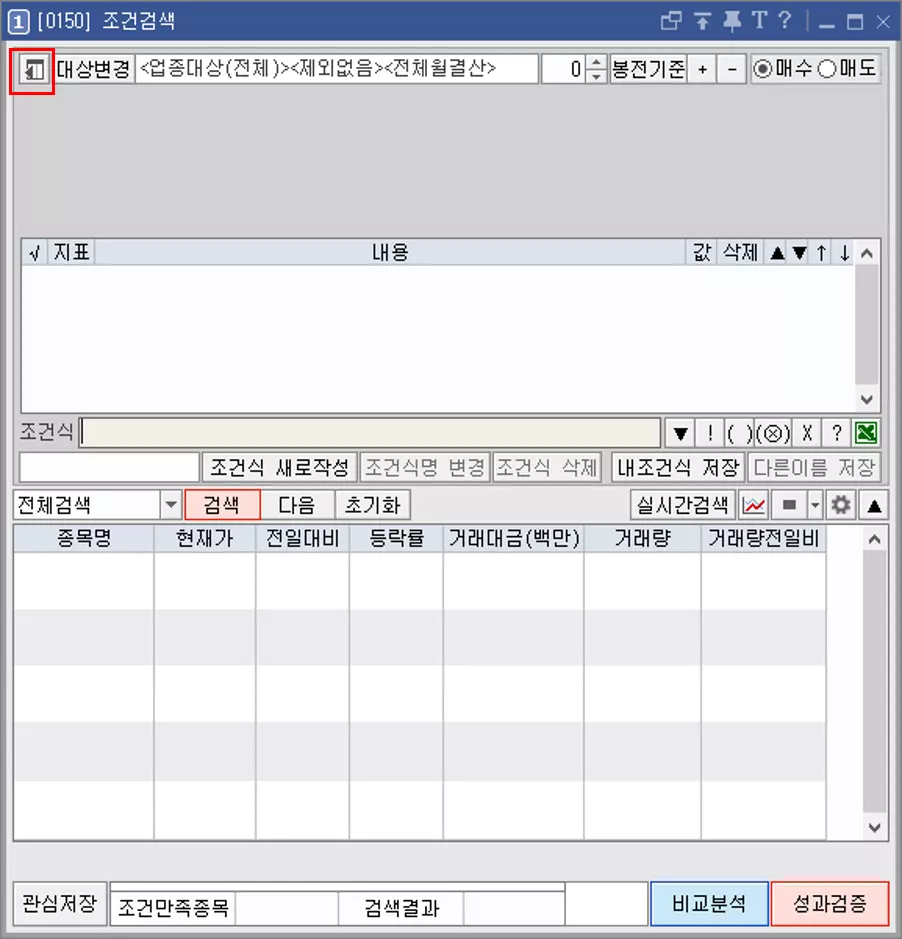The width and height of the screenshot is (902, 939).
Task: Click the 대상변경 button
Action: coord(94,69)
